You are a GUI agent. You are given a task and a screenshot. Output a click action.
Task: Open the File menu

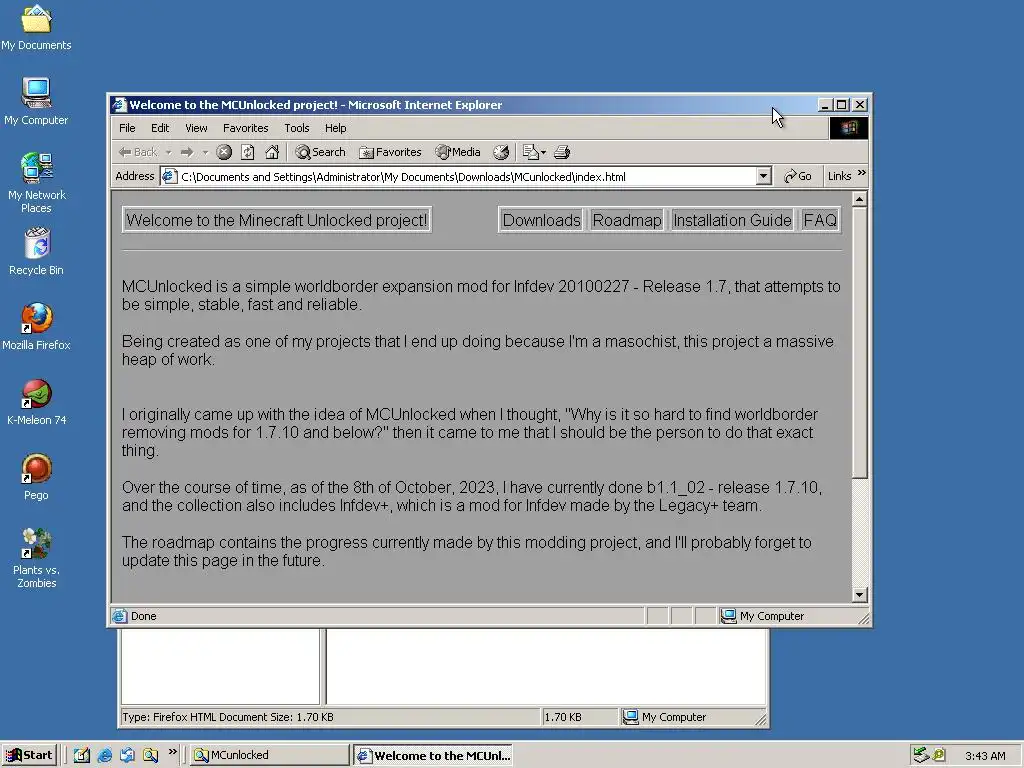[127, 128]
